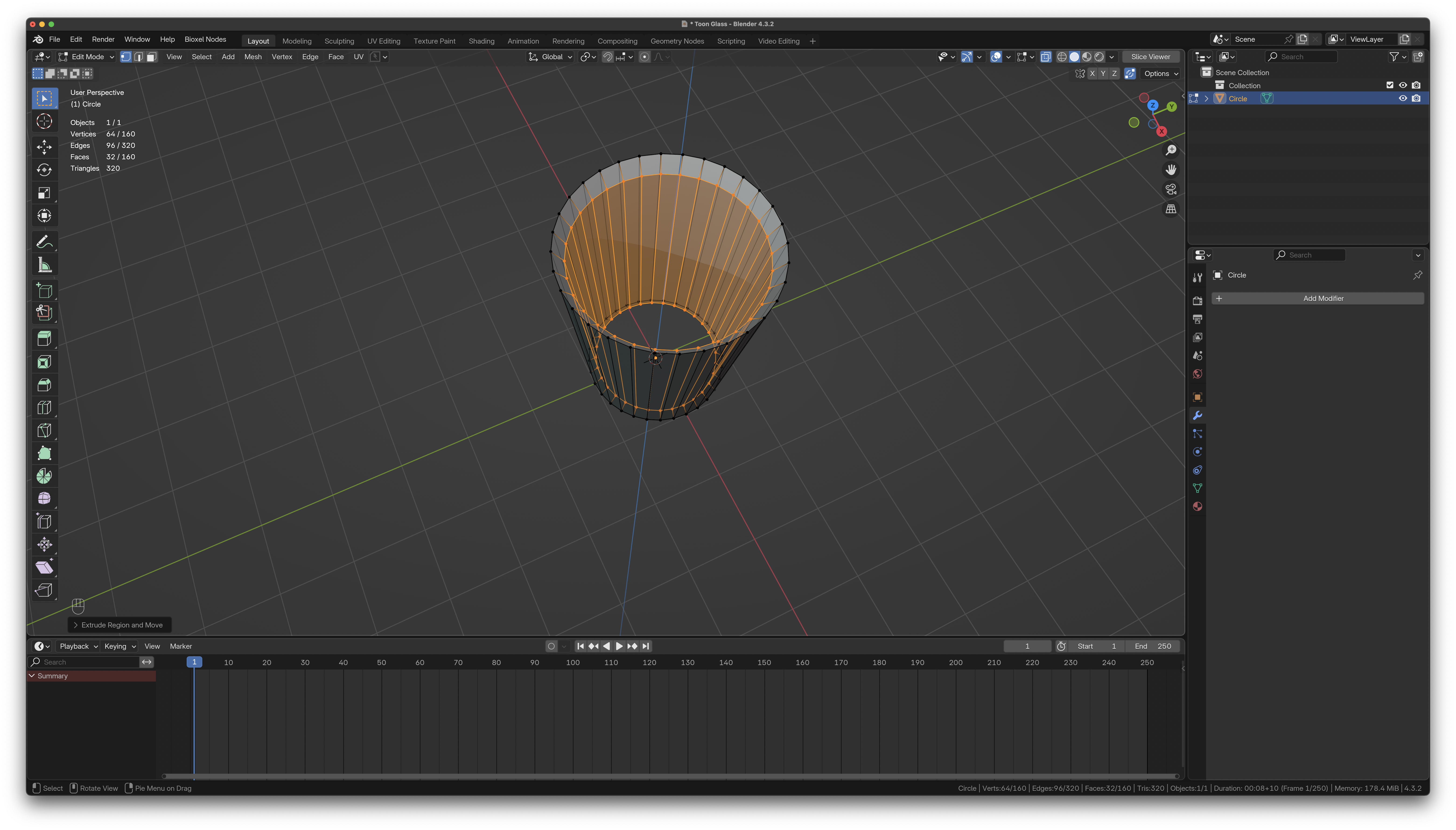
Task: Activate the Transform tool
Action: point(45,216)
